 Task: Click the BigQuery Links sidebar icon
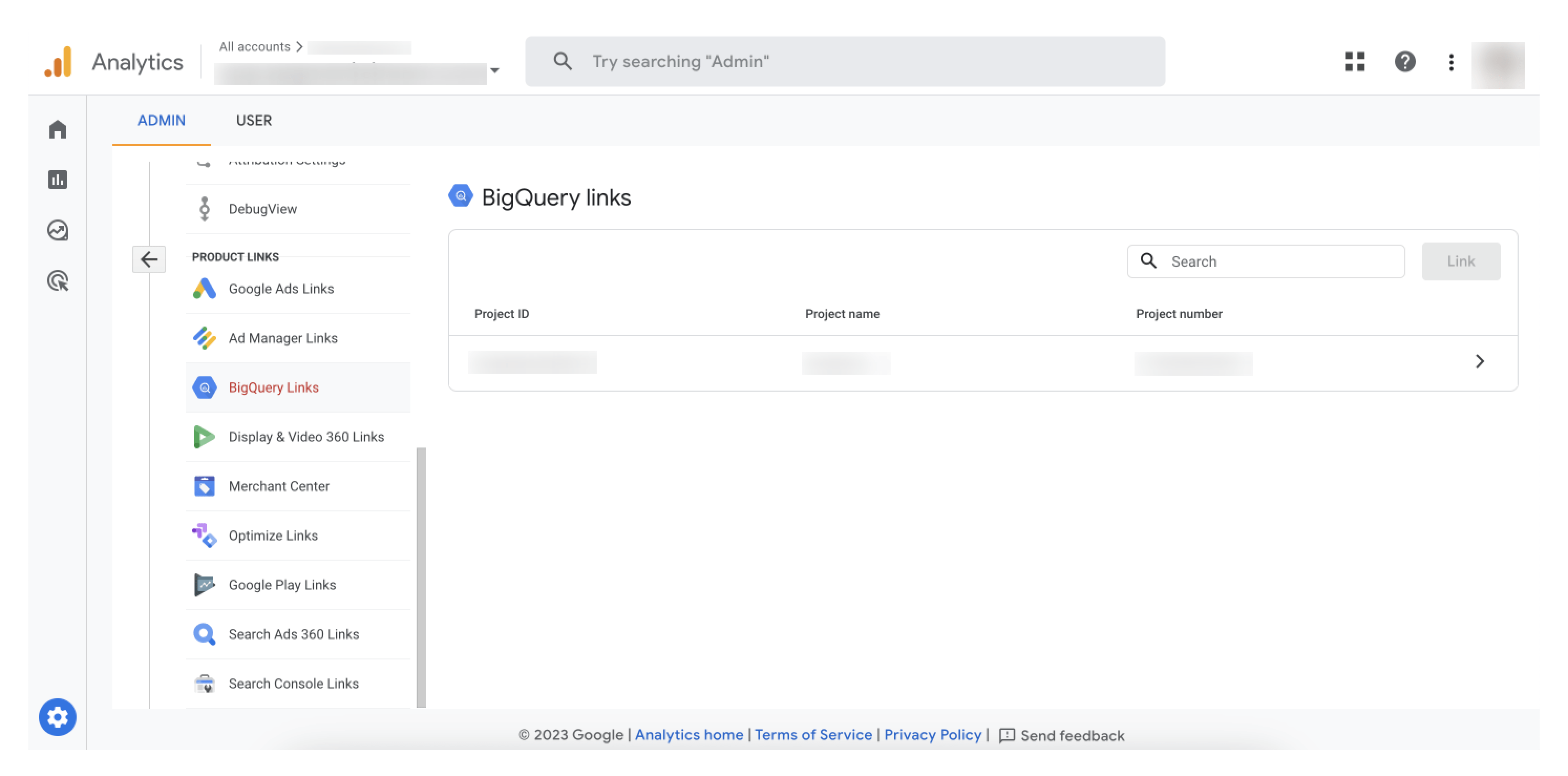tap(205, 387)
